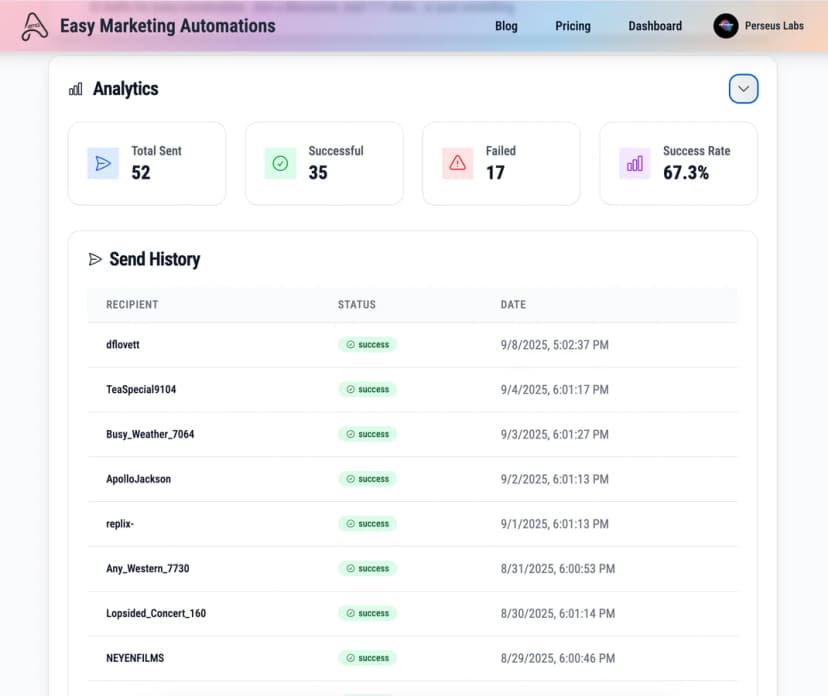Select recipient Busy_Weather_7064

[x=150, y=434]
